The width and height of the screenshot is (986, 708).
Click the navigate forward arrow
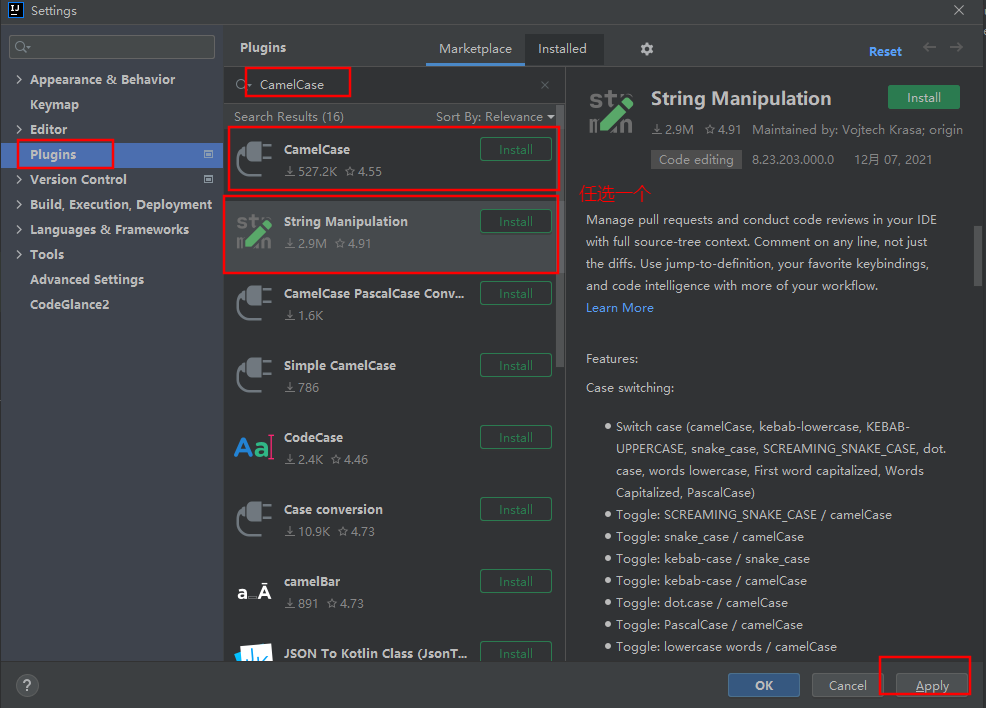point(956,47)
